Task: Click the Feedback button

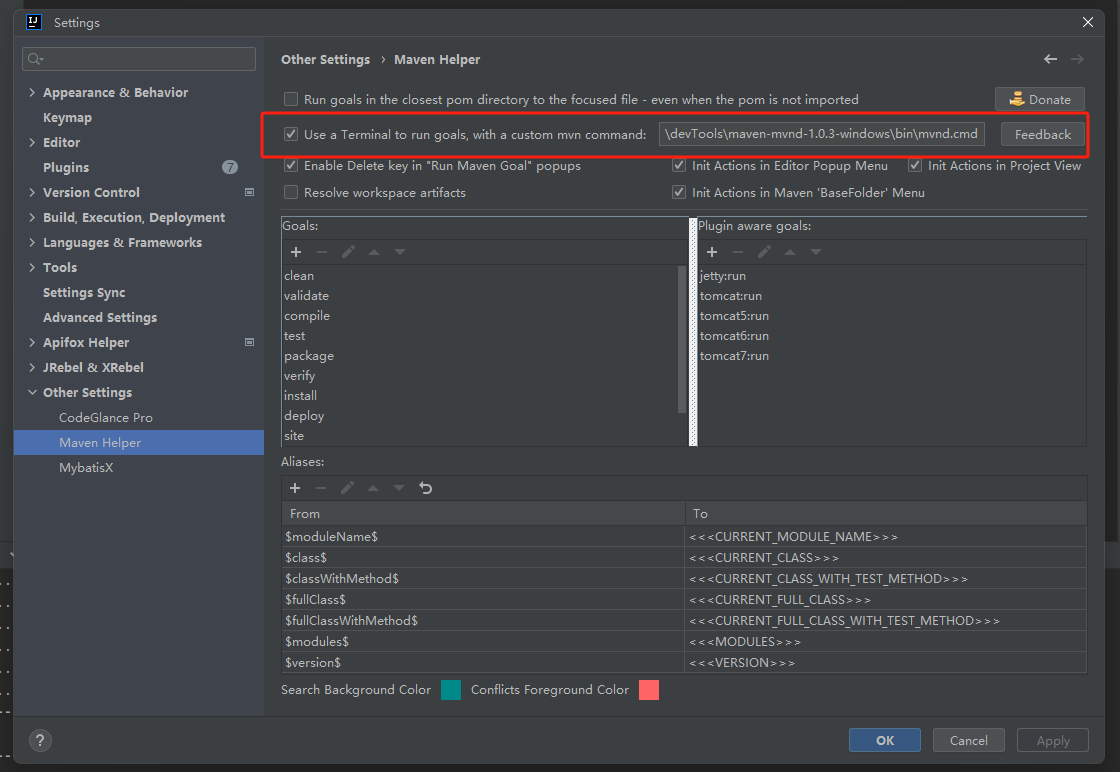Action: coord(1042,134)
